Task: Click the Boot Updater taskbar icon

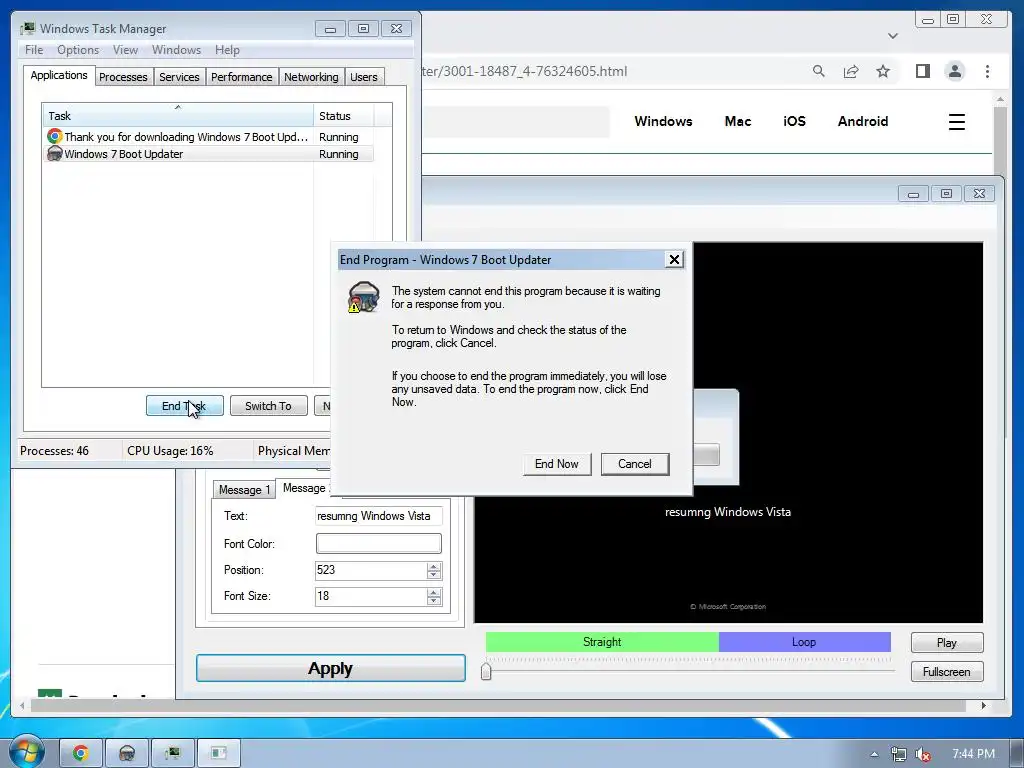Action: (127, 754)
